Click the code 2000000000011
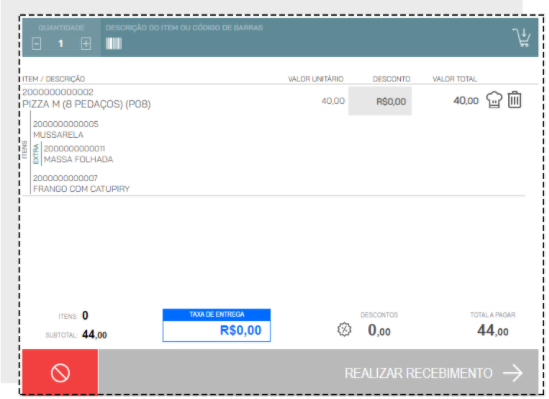The image size is (549, 399). [x=74, y=149]
